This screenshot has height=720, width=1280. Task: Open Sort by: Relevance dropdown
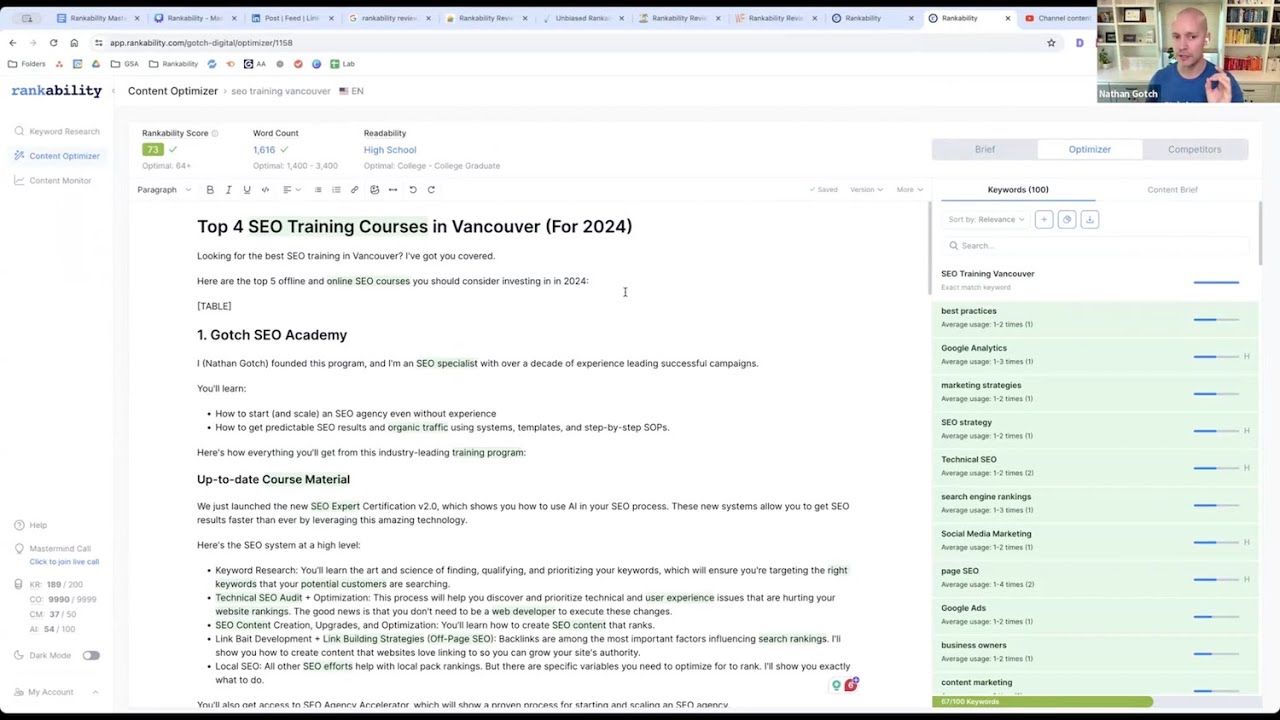point(987,219)
